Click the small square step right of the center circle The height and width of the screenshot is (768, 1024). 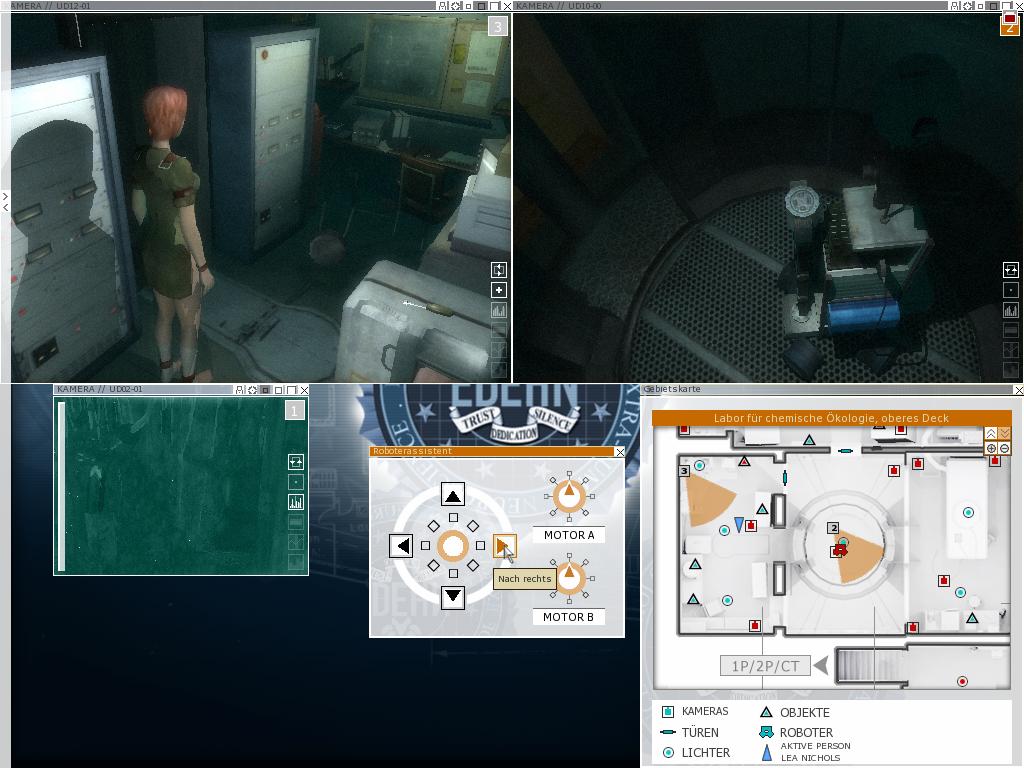[x=481, y=545]
